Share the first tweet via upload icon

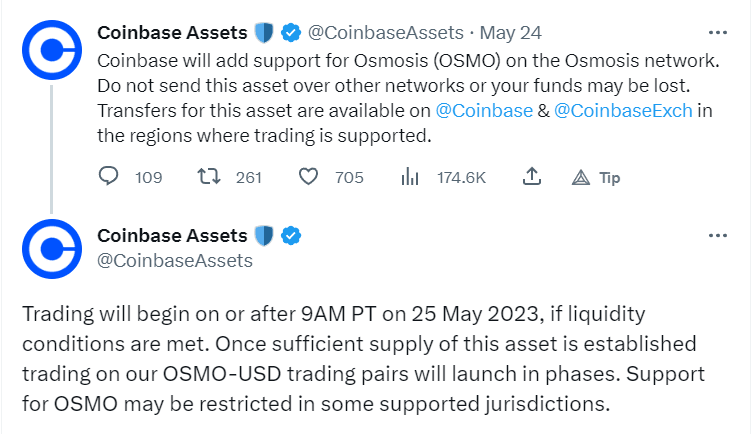(x=532, y=176)
